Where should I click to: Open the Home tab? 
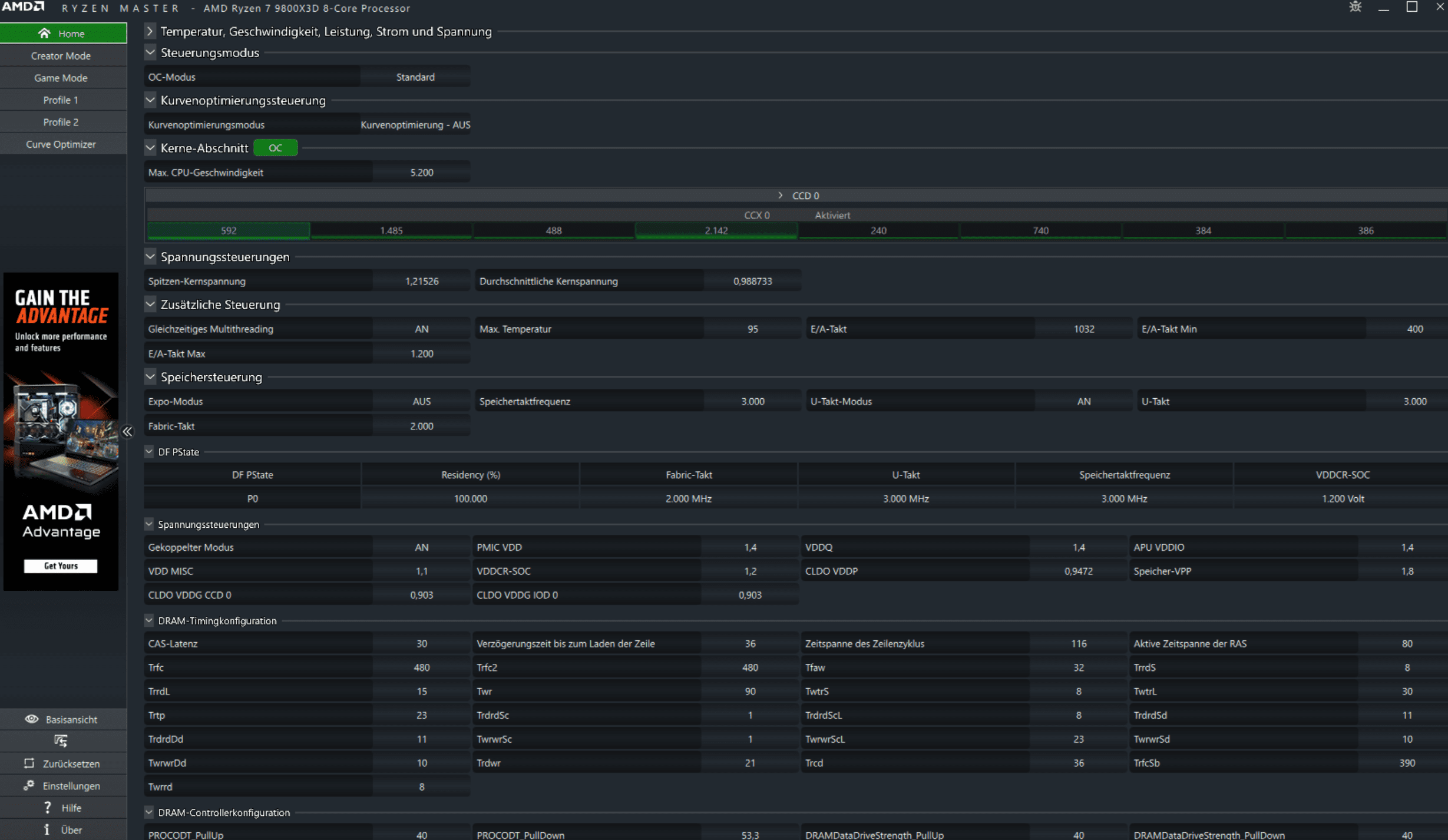point(63,34)
